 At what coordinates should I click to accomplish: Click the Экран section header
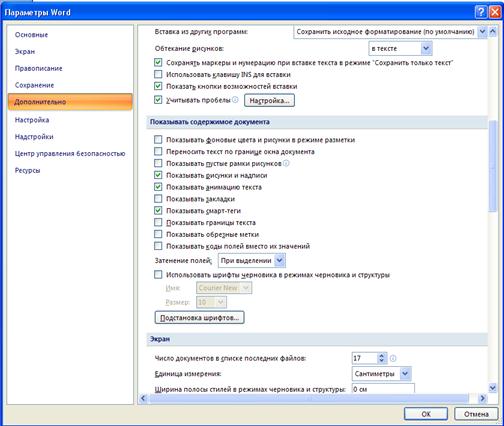pos(317,339)
